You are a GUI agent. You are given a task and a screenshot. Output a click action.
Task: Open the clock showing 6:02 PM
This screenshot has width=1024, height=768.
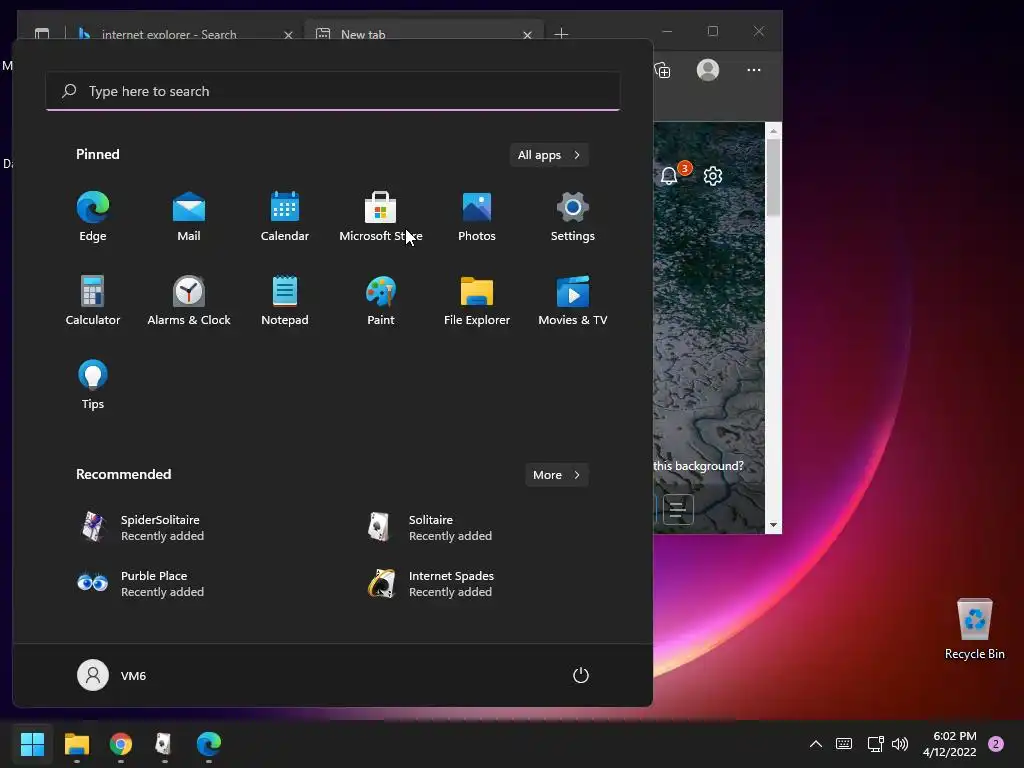pyautogui.click(x=950, y=744)
